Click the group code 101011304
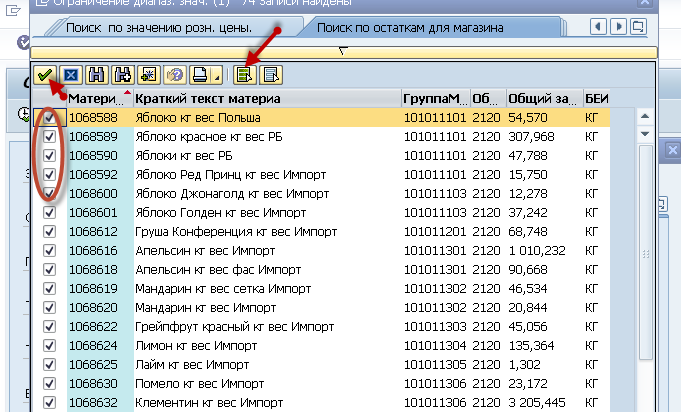Screen dimensions: 681x412 tap(435, 346)
